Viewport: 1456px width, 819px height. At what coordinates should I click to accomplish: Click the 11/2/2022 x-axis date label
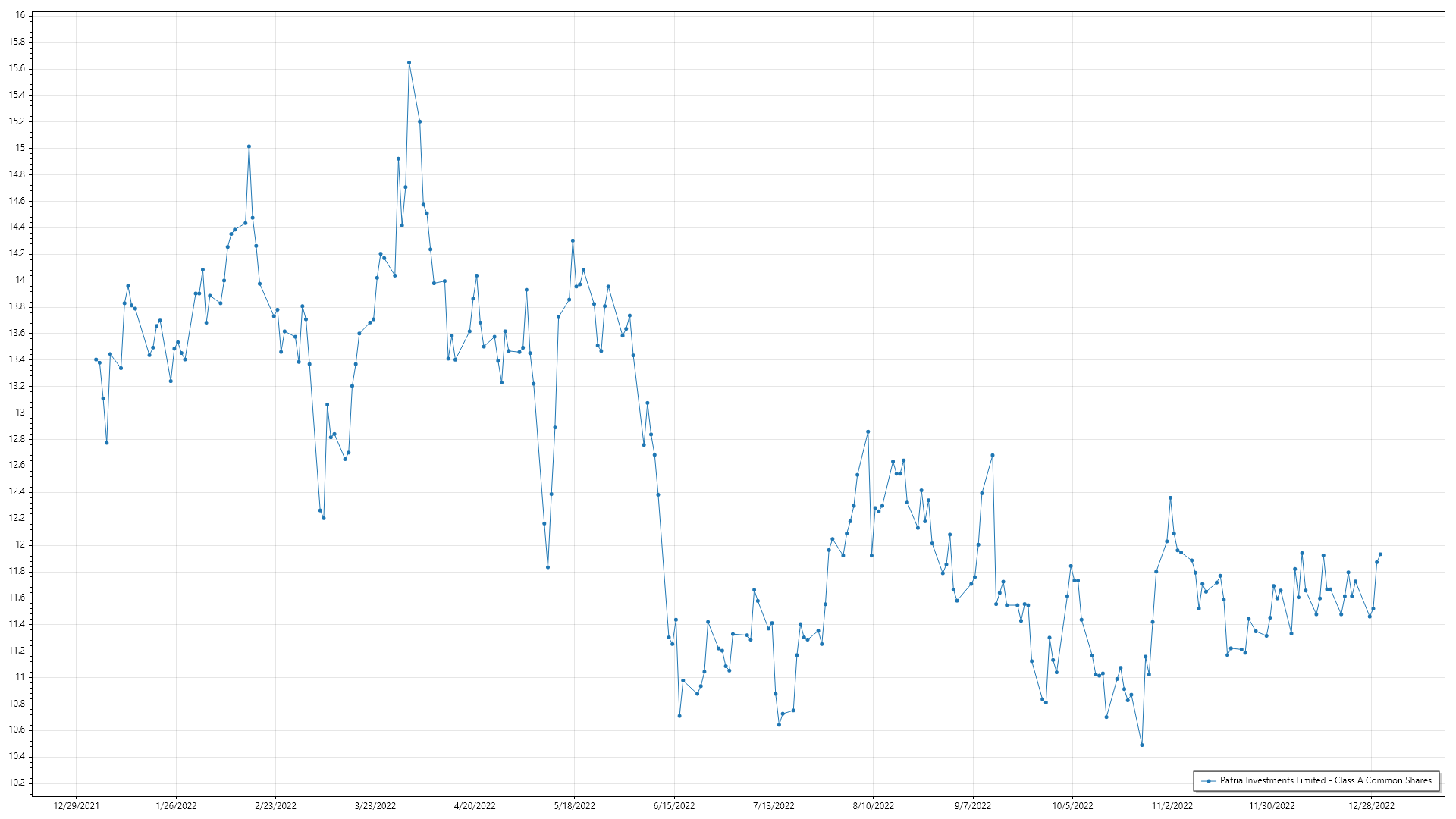[1172, 805]
